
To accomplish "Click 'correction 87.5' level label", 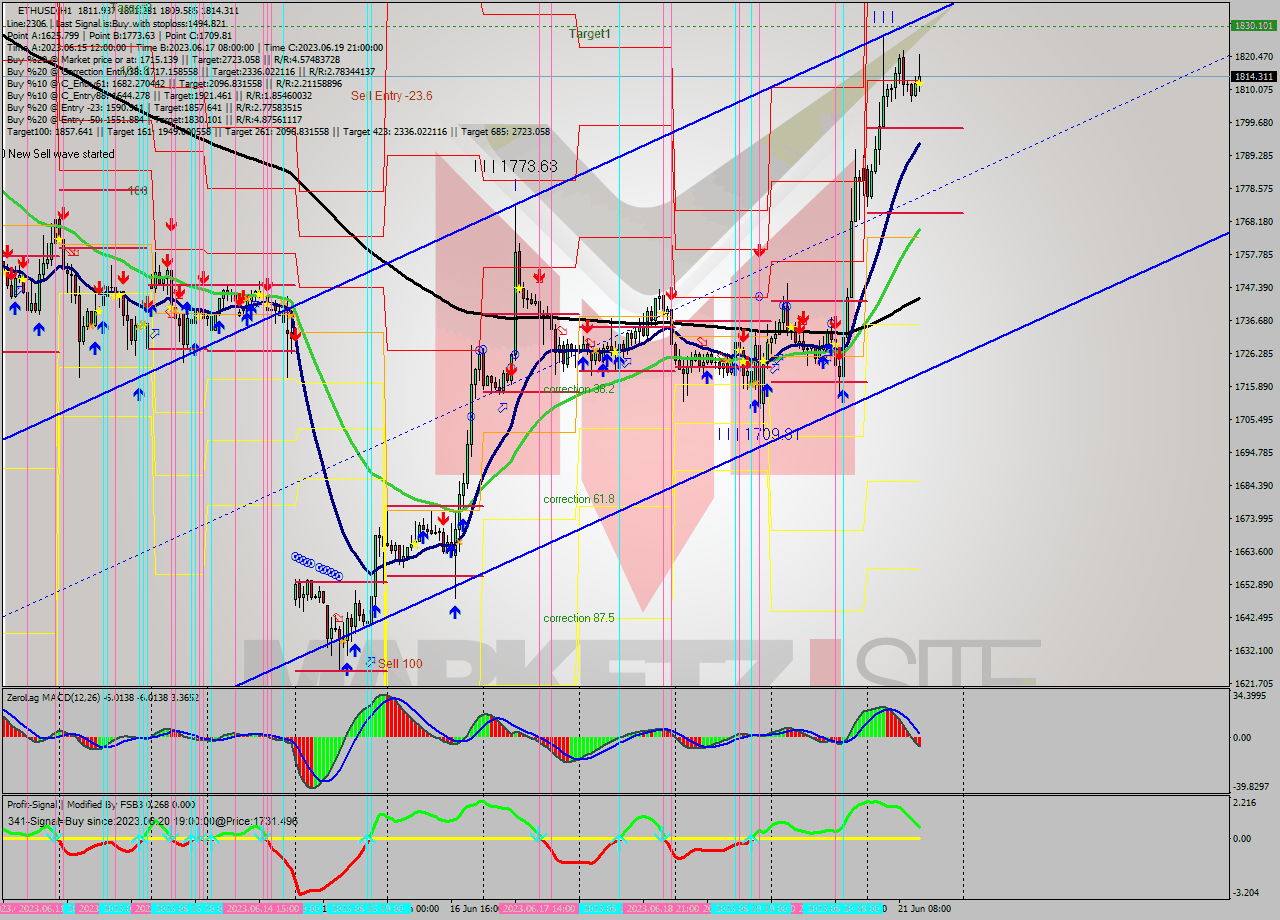I will point(579,618).
